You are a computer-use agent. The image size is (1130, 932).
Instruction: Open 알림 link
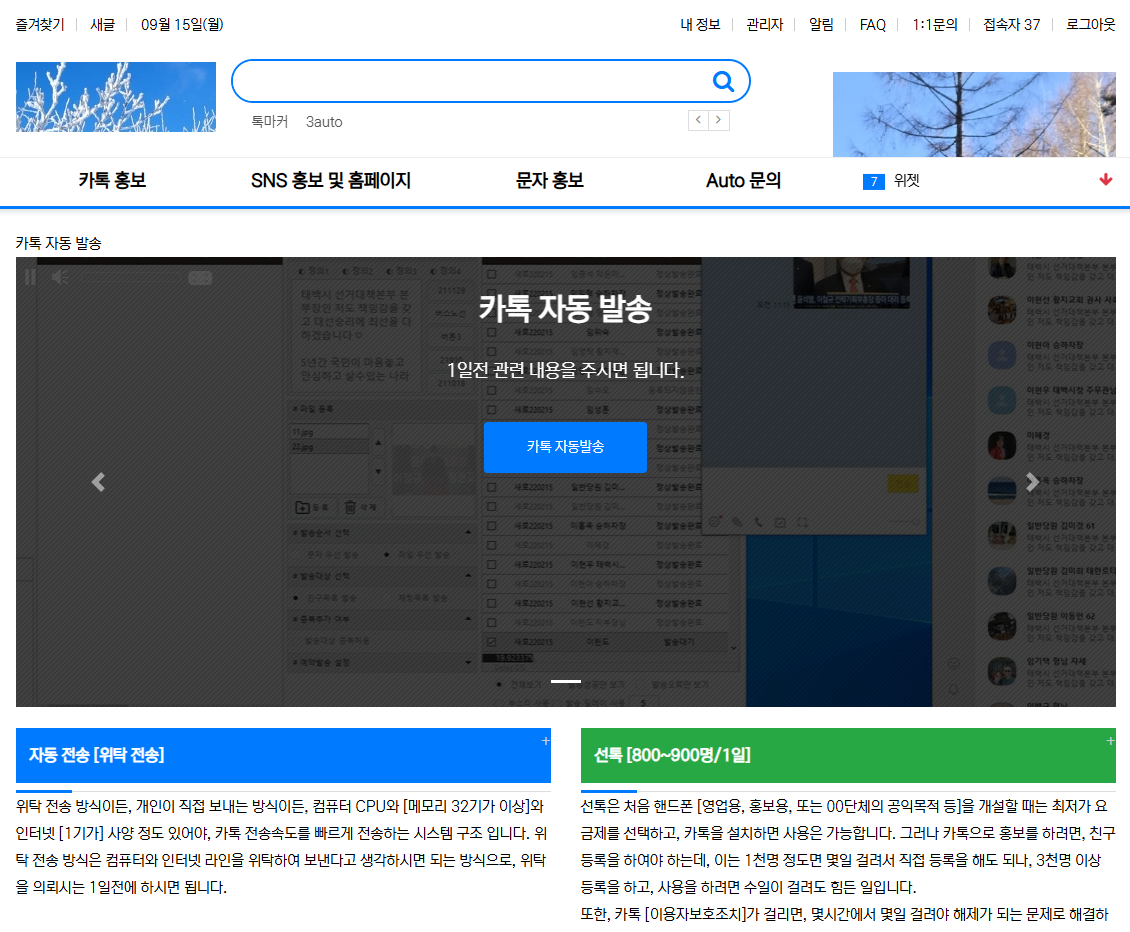(x=821, y=25)
